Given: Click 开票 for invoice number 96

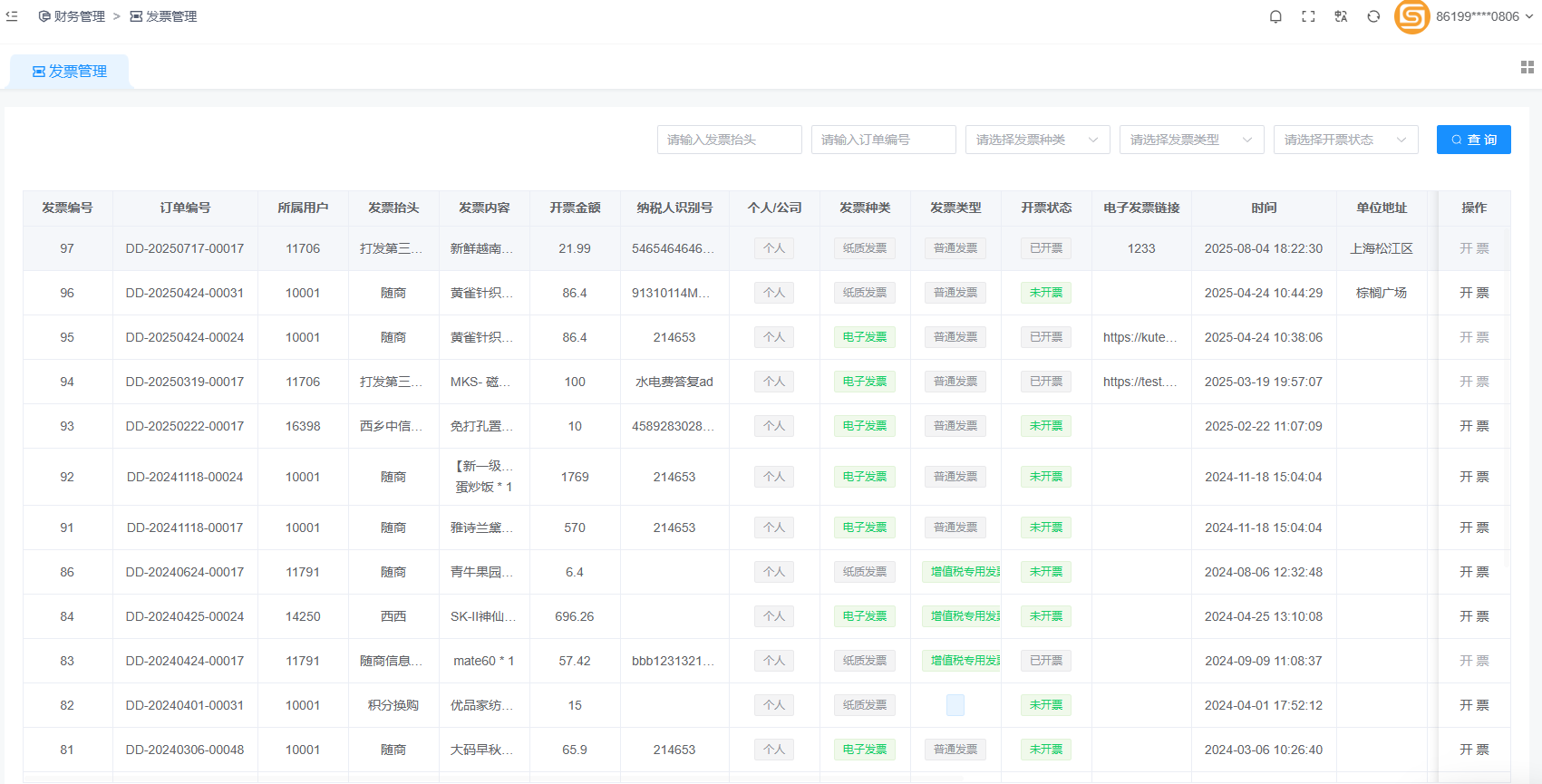Looking at the screenshot, I should 1473,293.
